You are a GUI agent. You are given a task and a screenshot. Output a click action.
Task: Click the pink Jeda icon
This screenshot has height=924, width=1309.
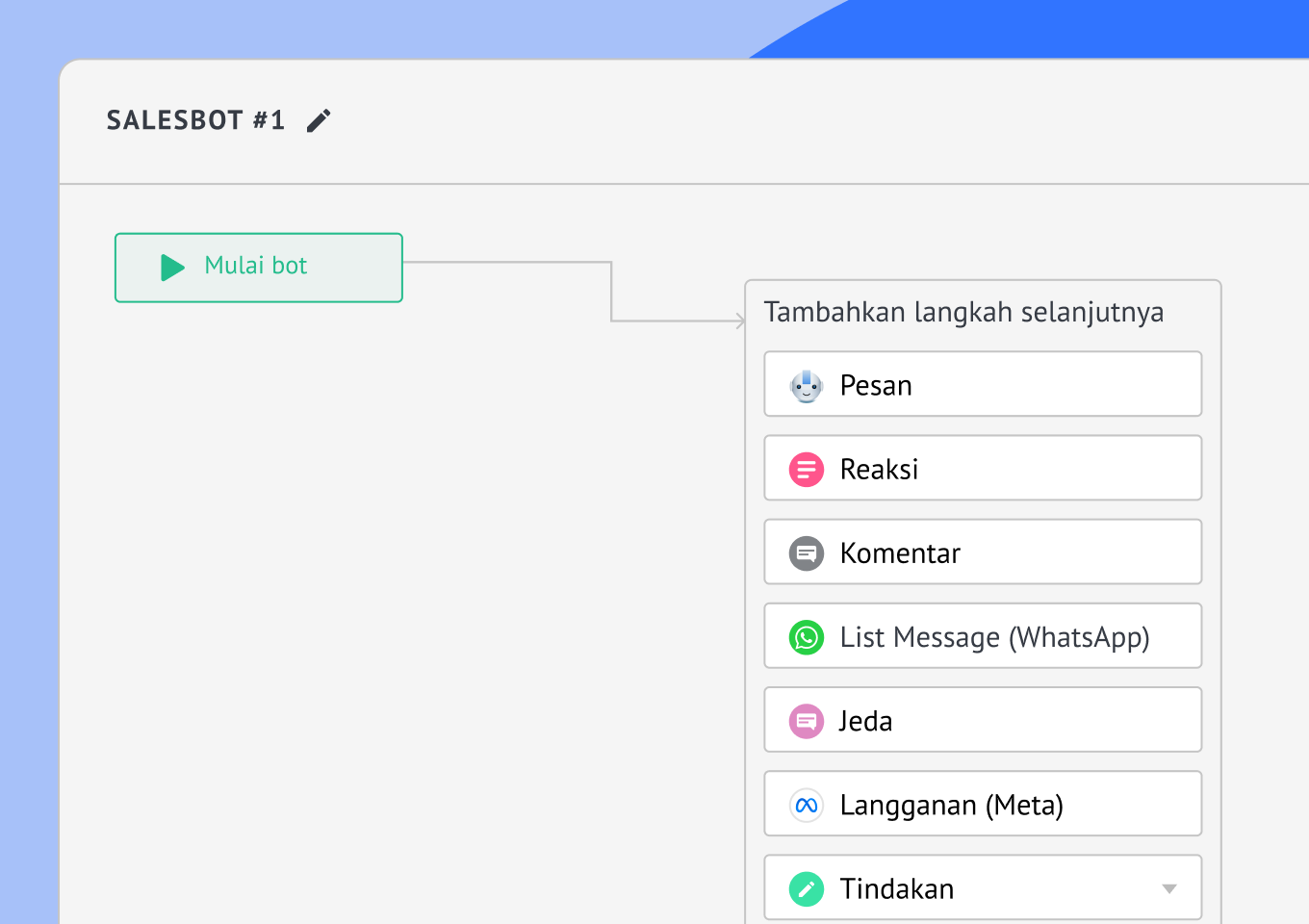807,721
